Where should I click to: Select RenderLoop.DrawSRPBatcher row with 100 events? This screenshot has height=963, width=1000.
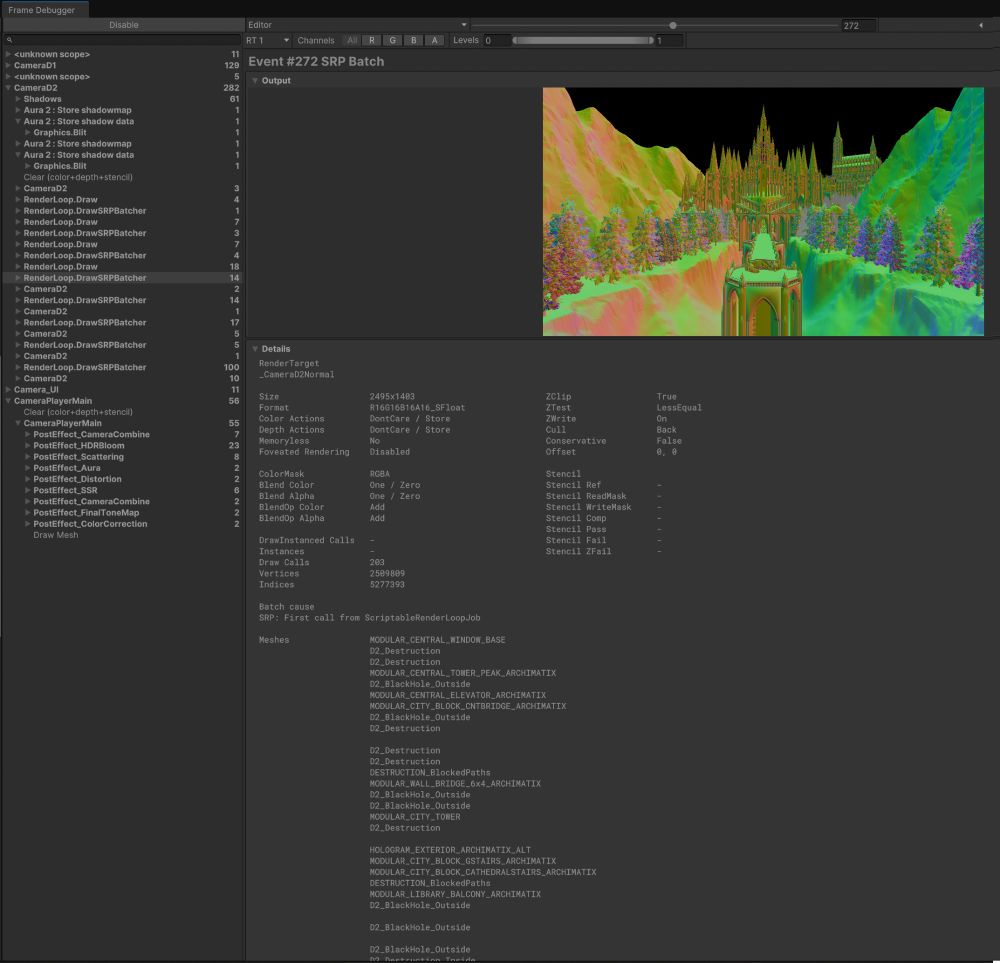pos(122,367)
